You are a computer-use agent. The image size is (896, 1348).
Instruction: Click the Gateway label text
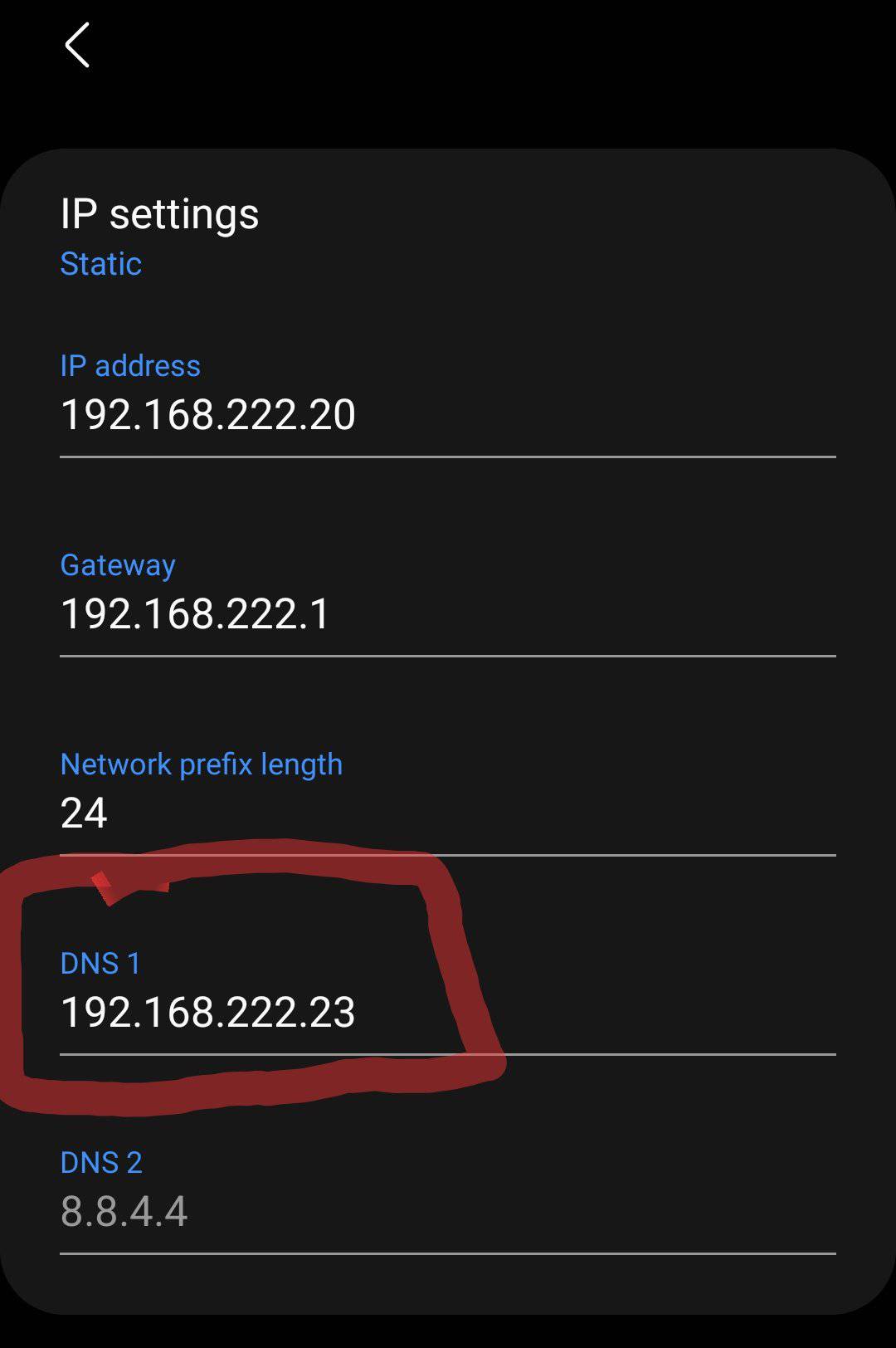(118, 564)
